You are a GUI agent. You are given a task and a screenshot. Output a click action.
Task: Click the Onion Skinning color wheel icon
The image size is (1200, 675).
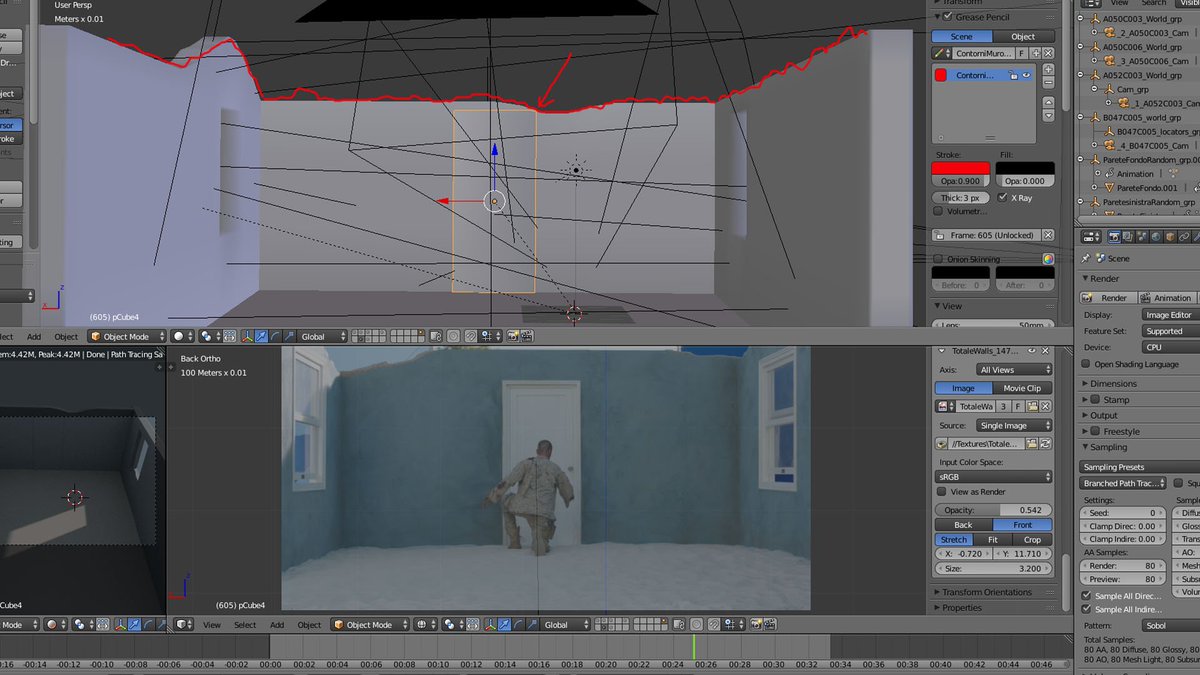pos(1048,259)
